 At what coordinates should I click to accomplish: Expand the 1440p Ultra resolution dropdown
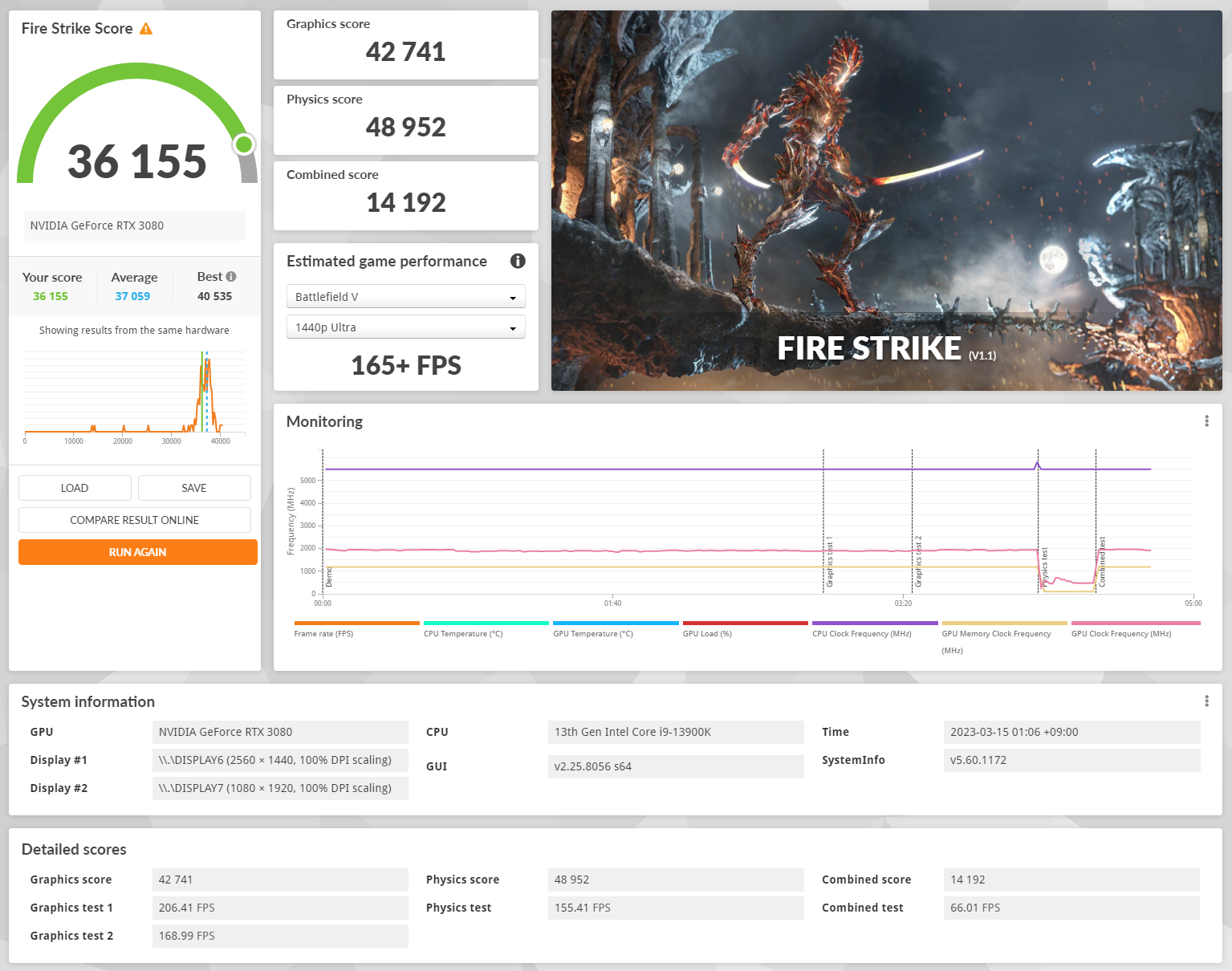[x=406, y=327]
